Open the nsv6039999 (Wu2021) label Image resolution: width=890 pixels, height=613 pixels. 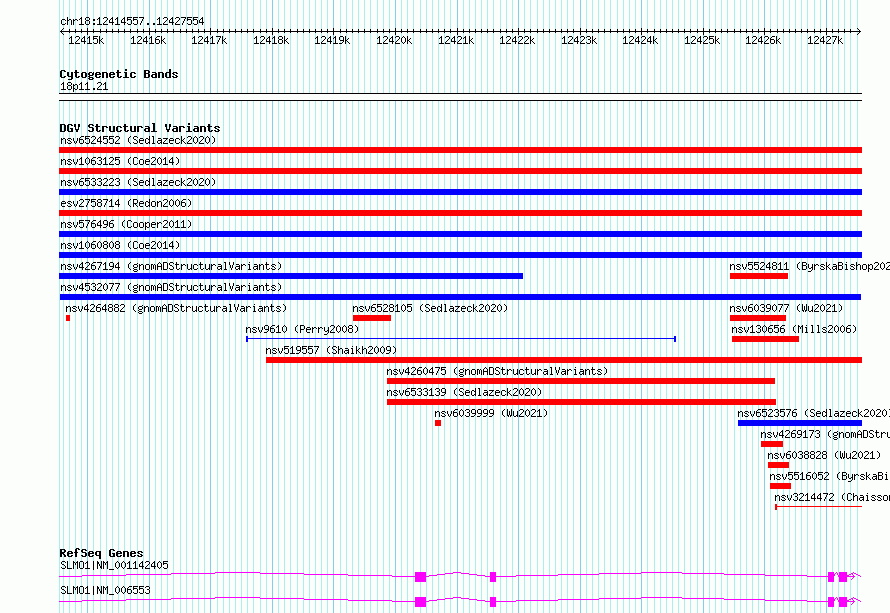(x=491, y=413)
